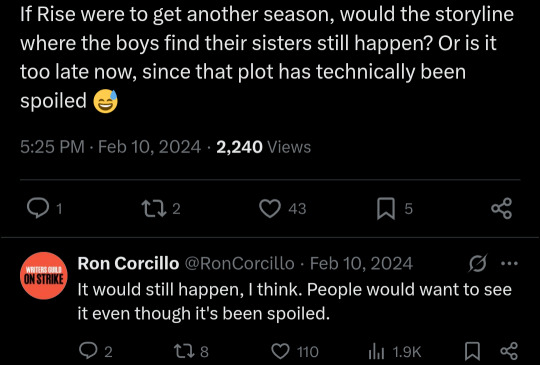This screenshot has height=365, width=540.
Task: Share Ron Corcillo's reply
Action: (509, 351)
